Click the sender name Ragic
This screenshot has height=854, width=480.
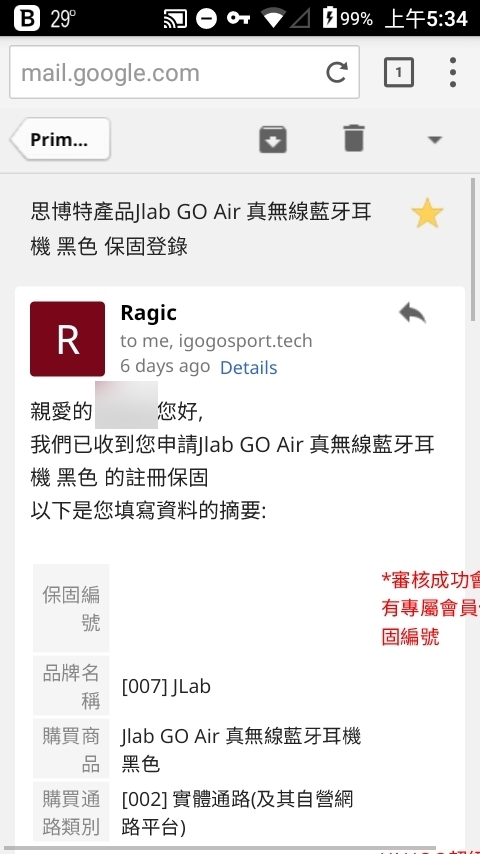(148, 313)
